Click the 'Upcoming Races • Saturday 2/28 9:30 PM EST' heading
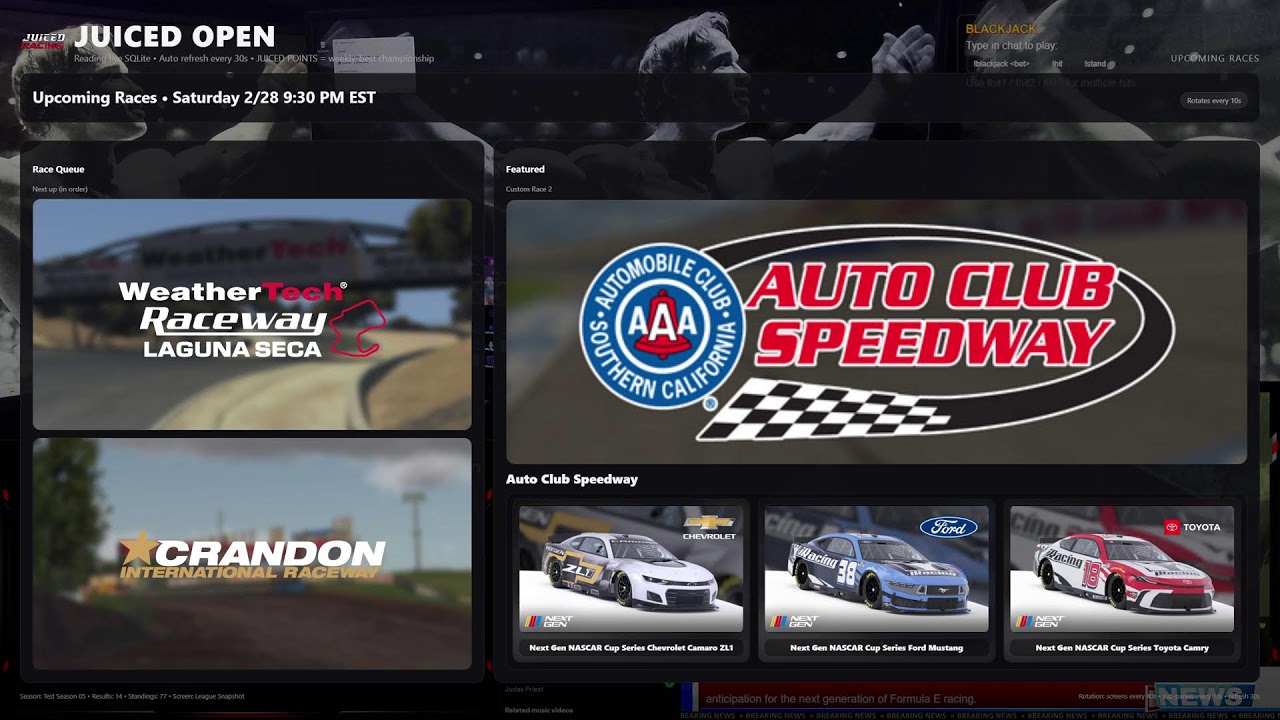Viewport: 1280px width, 720px height. click(204, 98)
